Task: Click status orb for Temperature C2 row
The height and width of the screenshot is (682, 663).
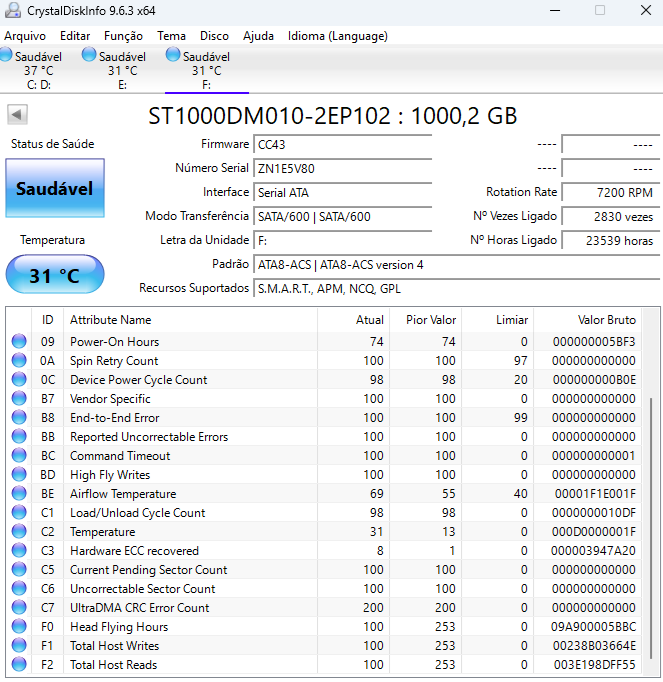Action: point(19,532)
